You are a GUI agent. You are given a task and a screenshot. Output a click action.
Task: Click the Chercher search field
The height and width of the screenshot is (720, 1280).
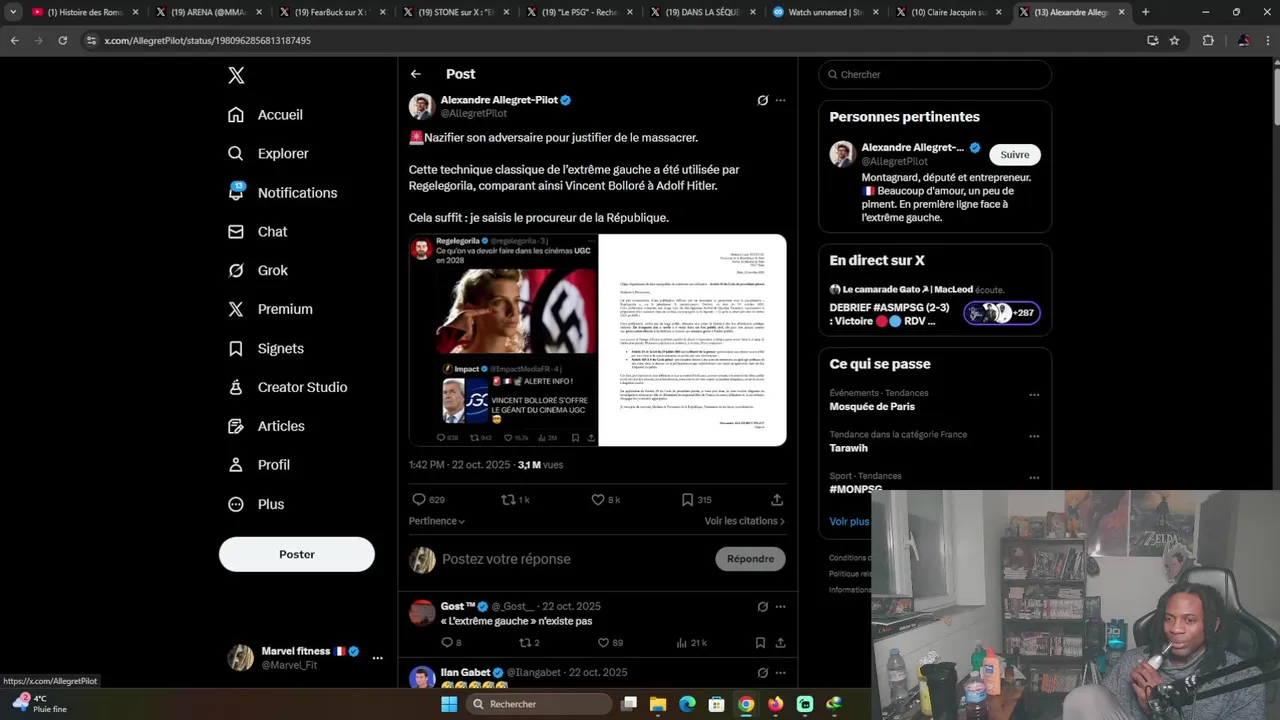(935, 74)
